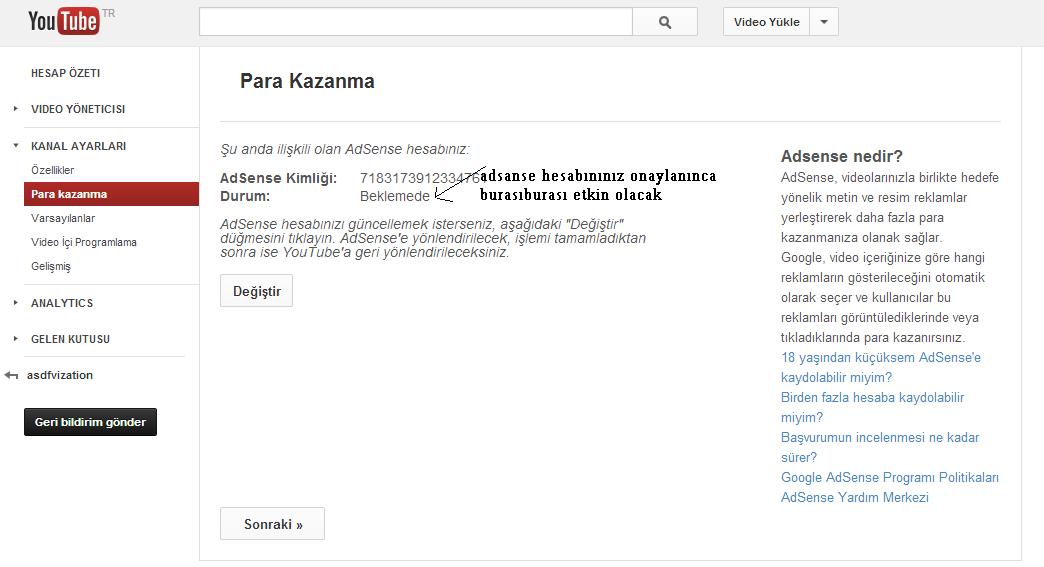Image resolution: width=1044 pixels, height=567 pixels.
Task: Click the back arrow beside asdfvization
Action: pos(11,375)
